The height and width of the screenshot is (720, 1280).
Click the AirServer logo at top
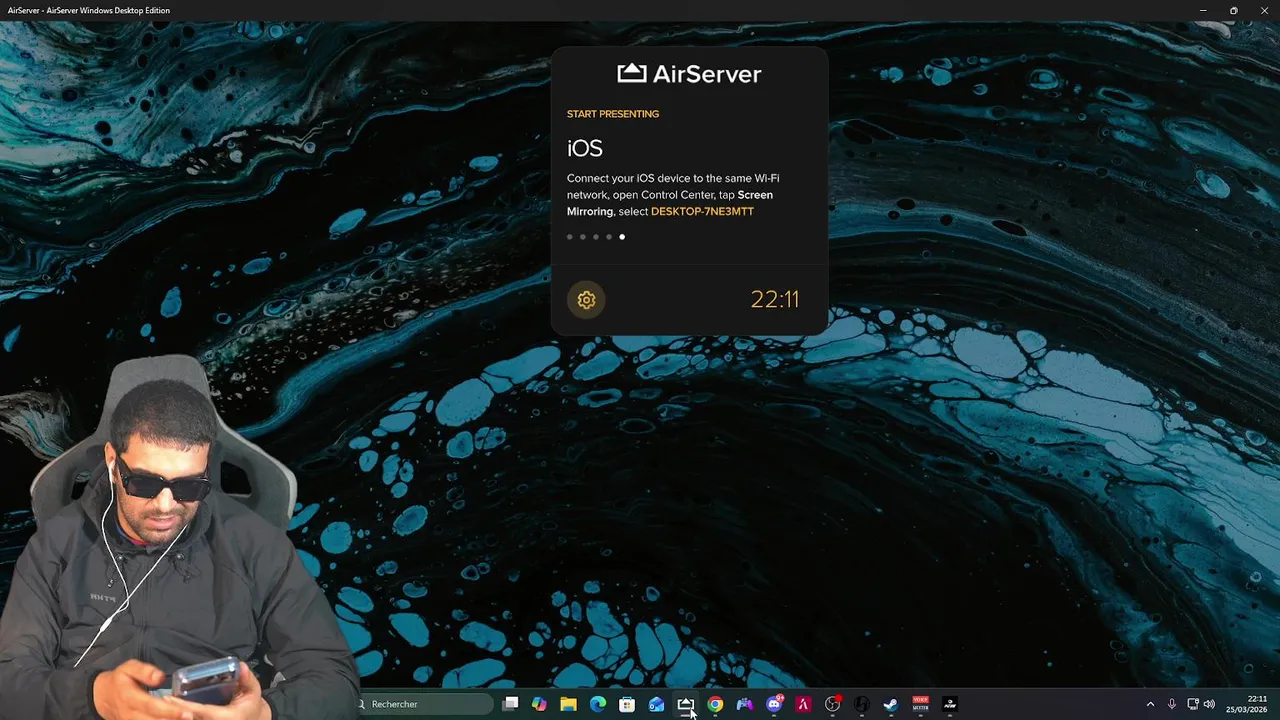point(689,74)
